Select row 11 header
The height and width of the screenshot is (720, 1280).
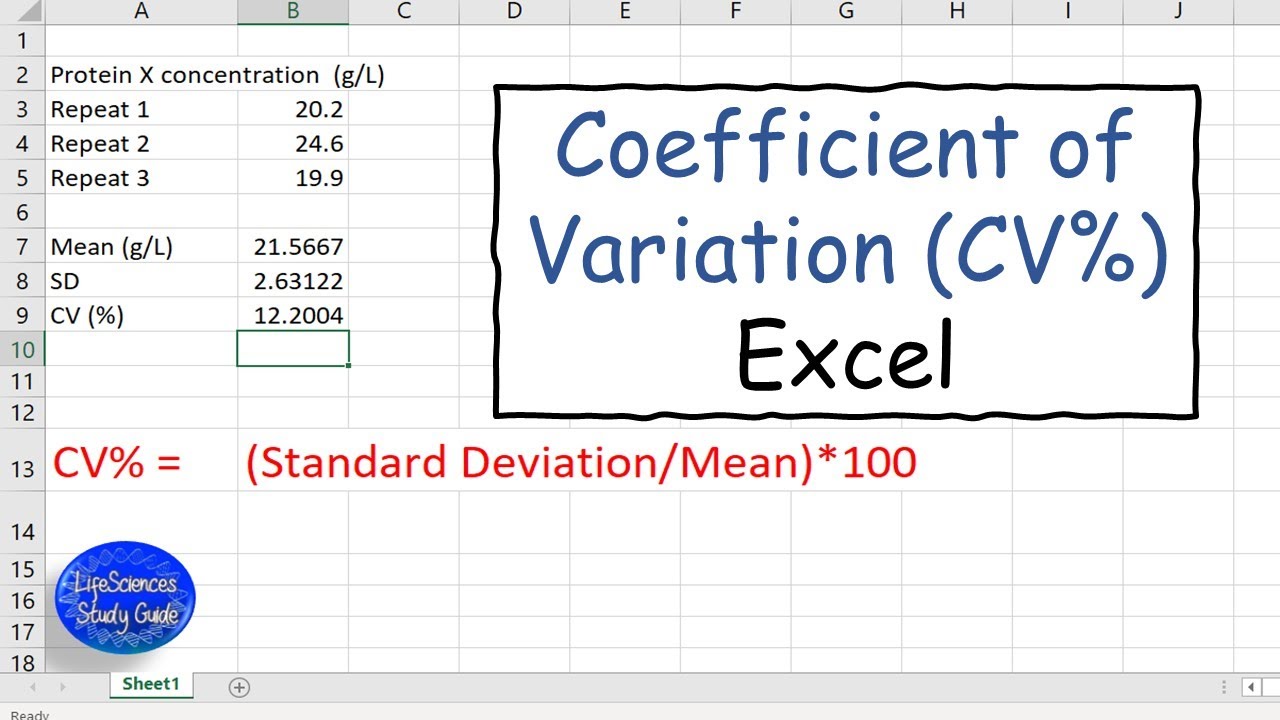click(x=23, y=381)
